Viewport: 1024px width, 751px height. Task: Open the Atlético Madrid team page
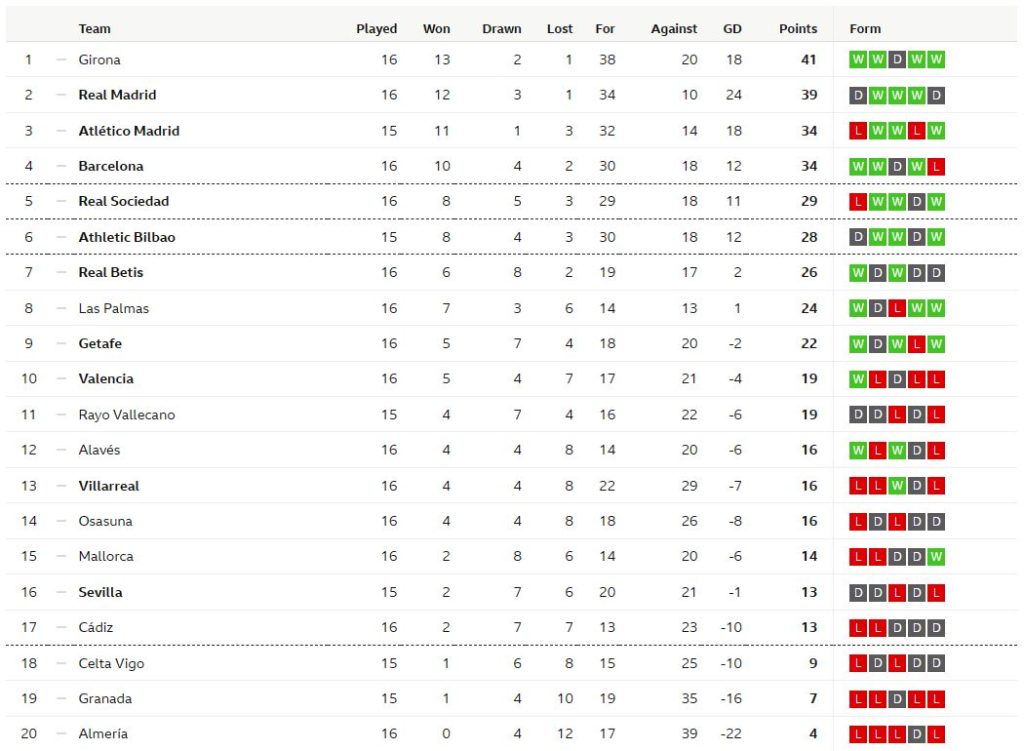point(129,131)
